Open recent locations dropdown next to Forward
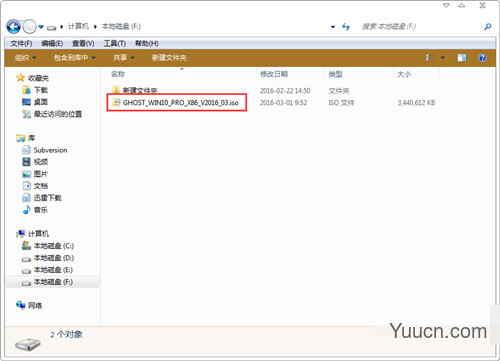Viewport: 500px width, 361px height. pos(41,27)
